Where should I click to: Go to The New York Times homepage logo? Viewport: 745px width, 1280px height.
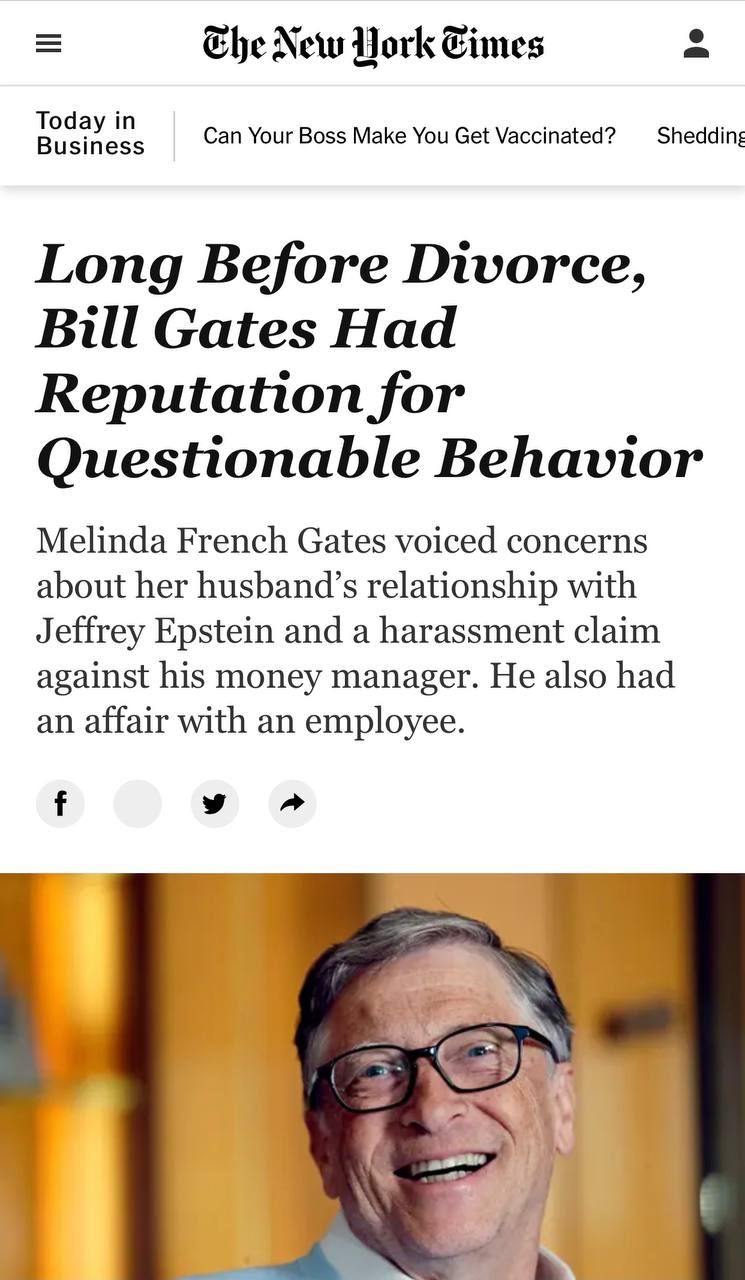[373, 44]
